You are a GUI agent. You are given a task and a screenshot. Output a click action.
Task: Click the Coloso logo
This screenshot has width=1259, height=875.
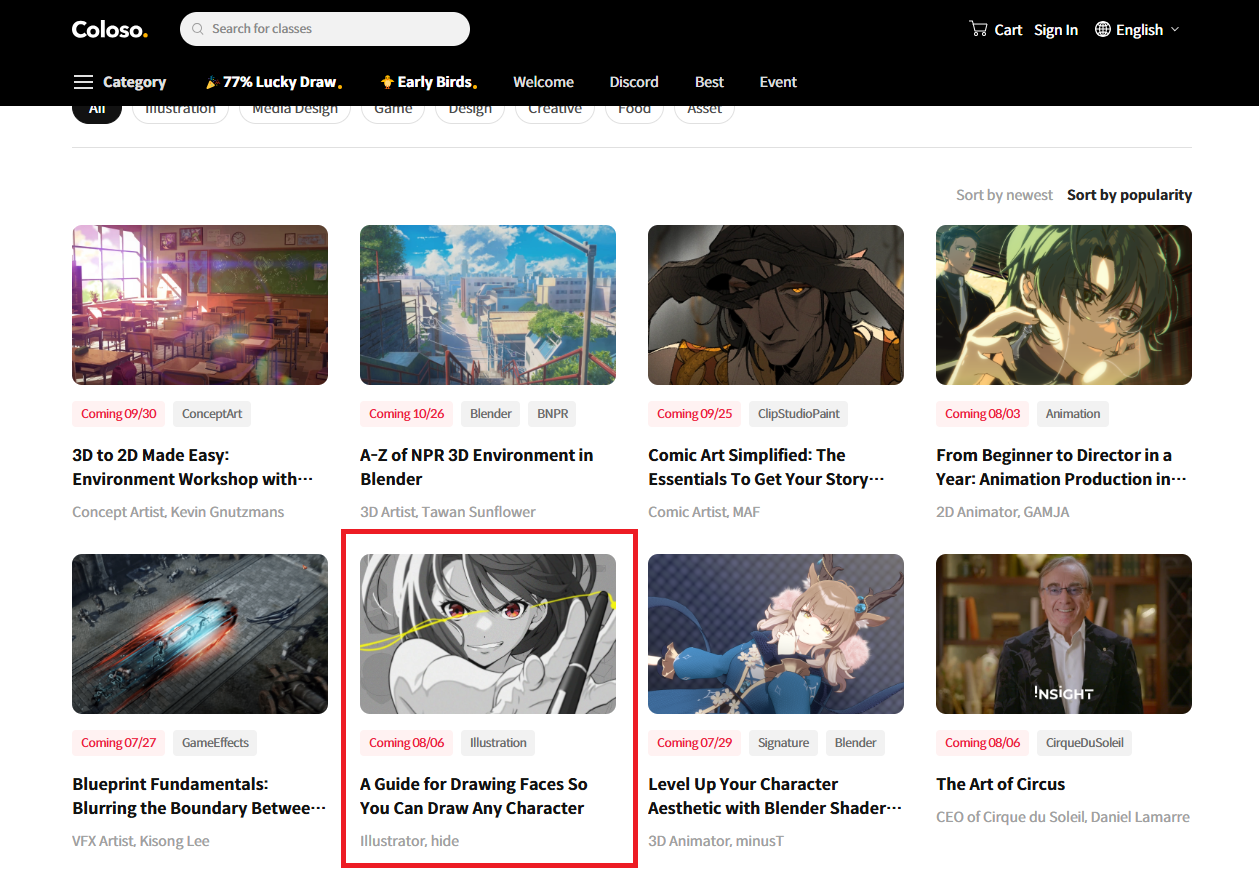(x=110, y=29)
